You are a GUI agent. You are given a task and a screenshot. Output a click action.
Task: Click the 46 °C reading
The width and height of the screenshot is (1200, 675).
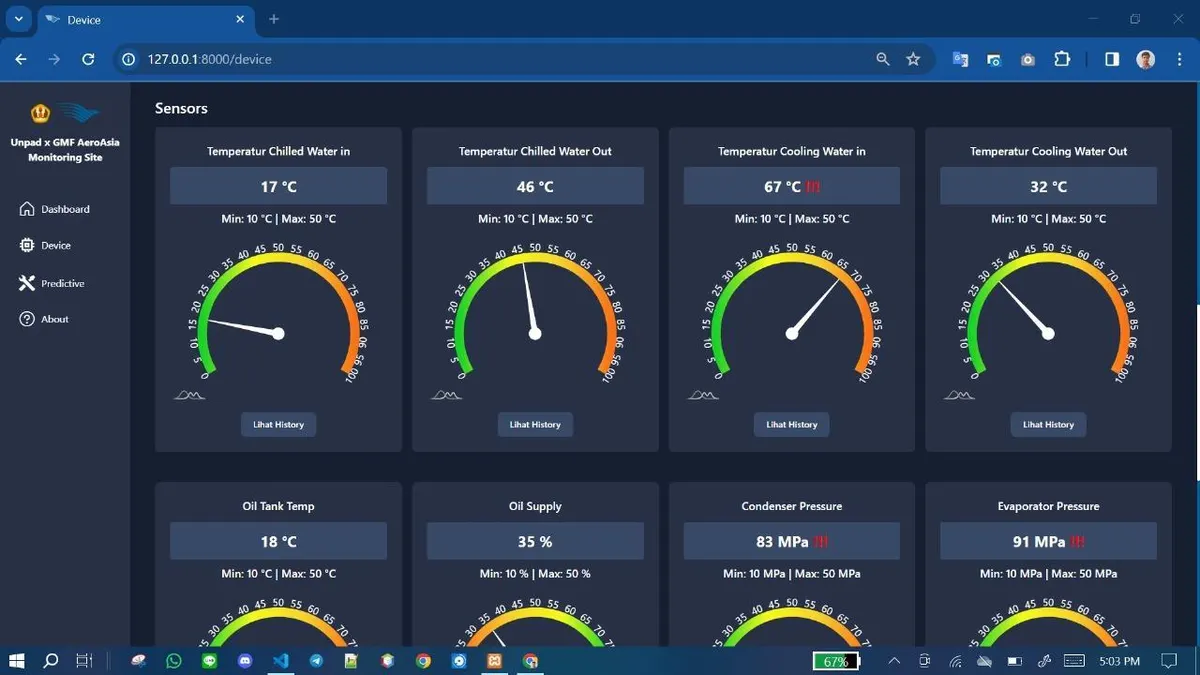pos(535,186)
